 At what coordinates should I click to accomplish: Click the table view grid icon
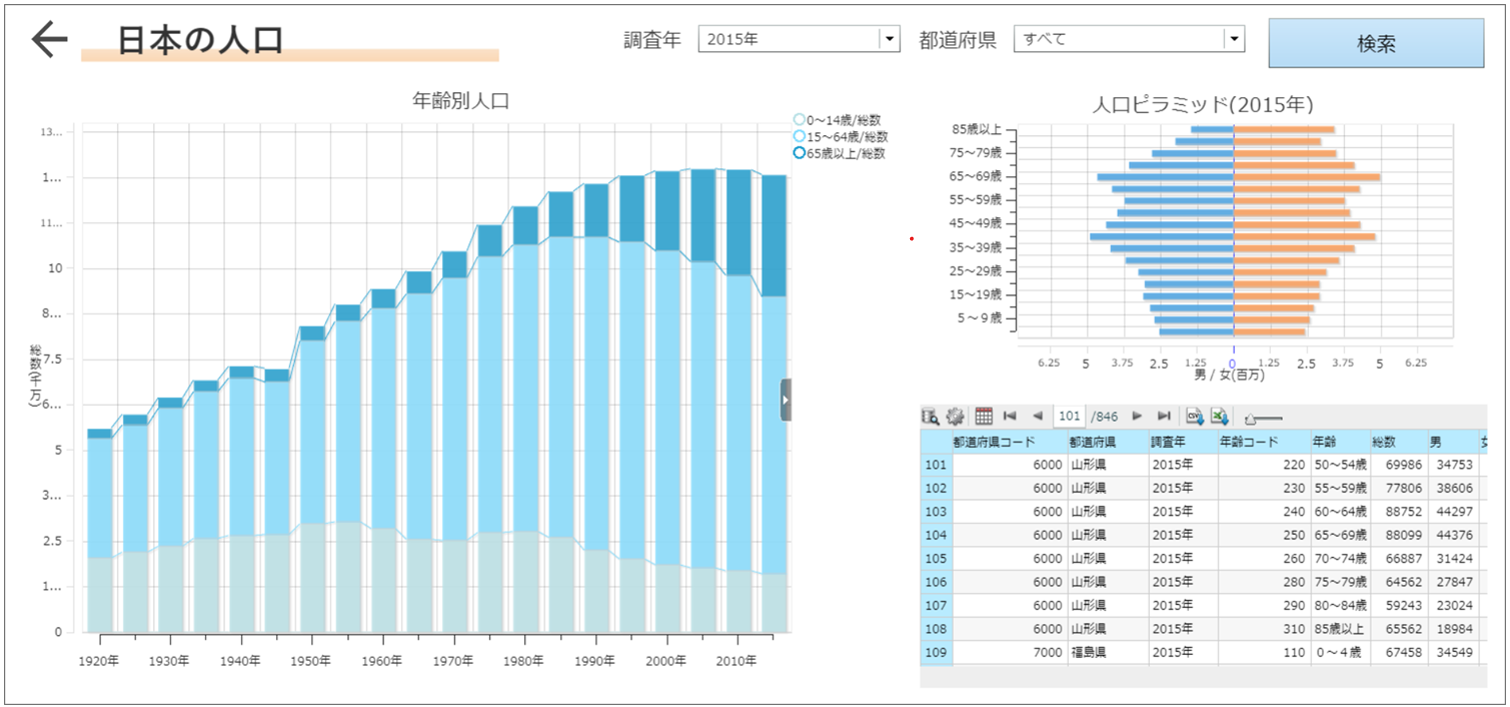[984, 416]
